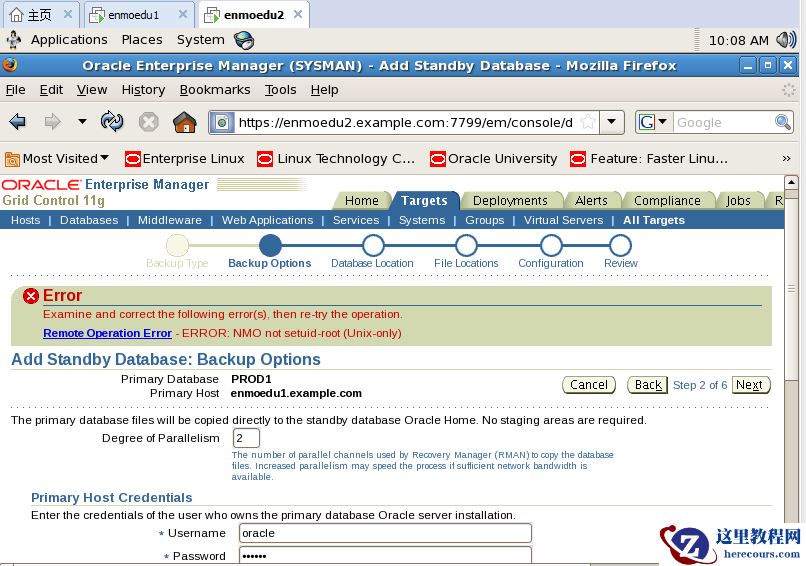Open the history dropdown next to forward arrow
This screenshot has width=806, height=566.
[x=82, y=122]
